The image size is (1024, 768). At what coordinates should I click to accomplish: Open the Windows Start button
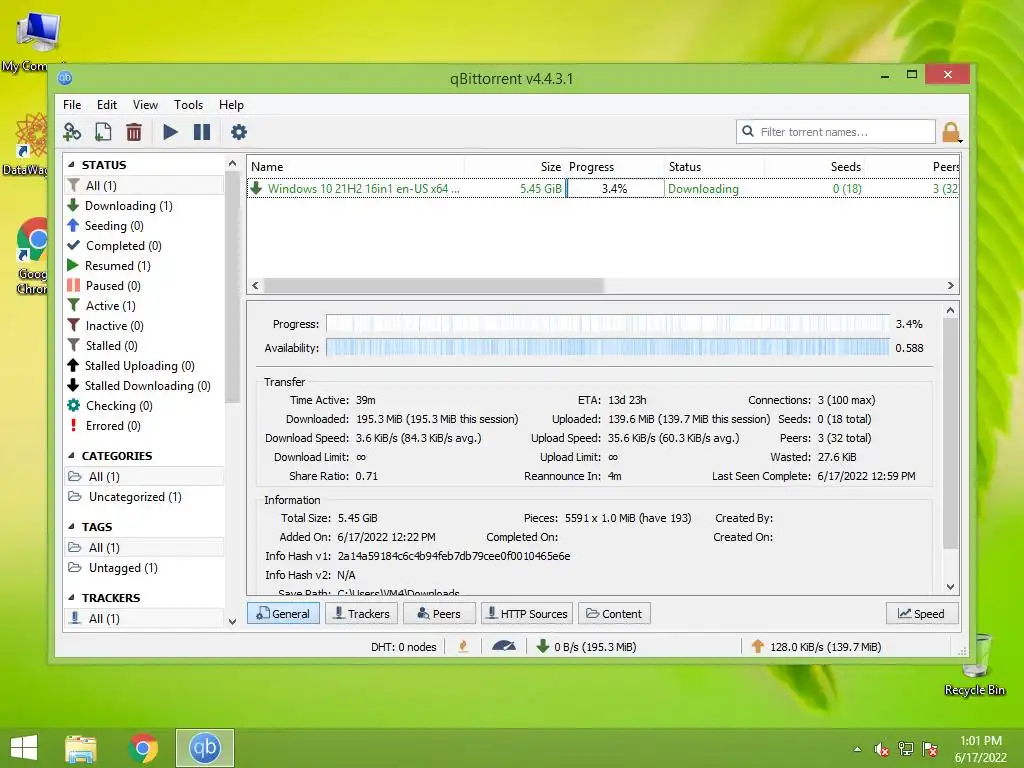(x=24, y=748)
